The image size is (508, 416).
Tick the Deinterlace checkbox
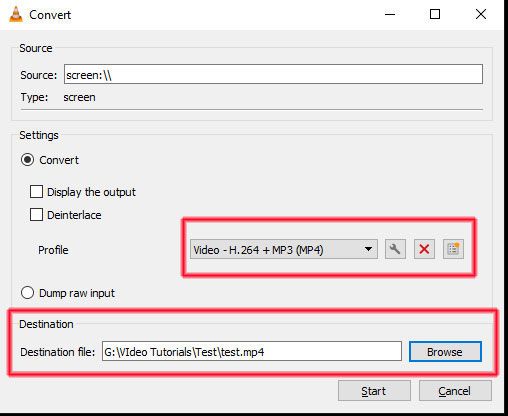pyautogui.click(x=36, y=215)
